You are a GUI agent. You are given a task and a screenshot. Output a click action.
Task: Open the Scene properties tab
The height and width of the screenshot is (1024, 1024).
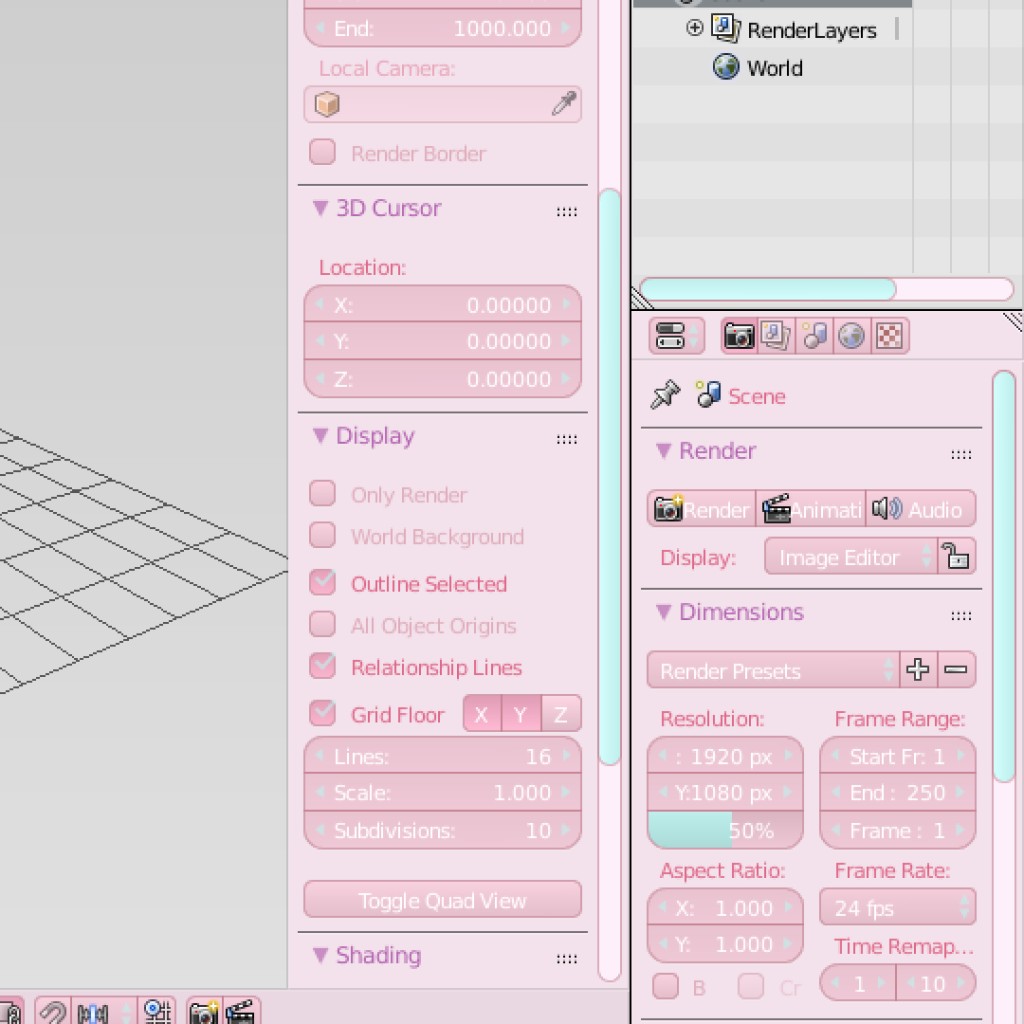(814, 335)
